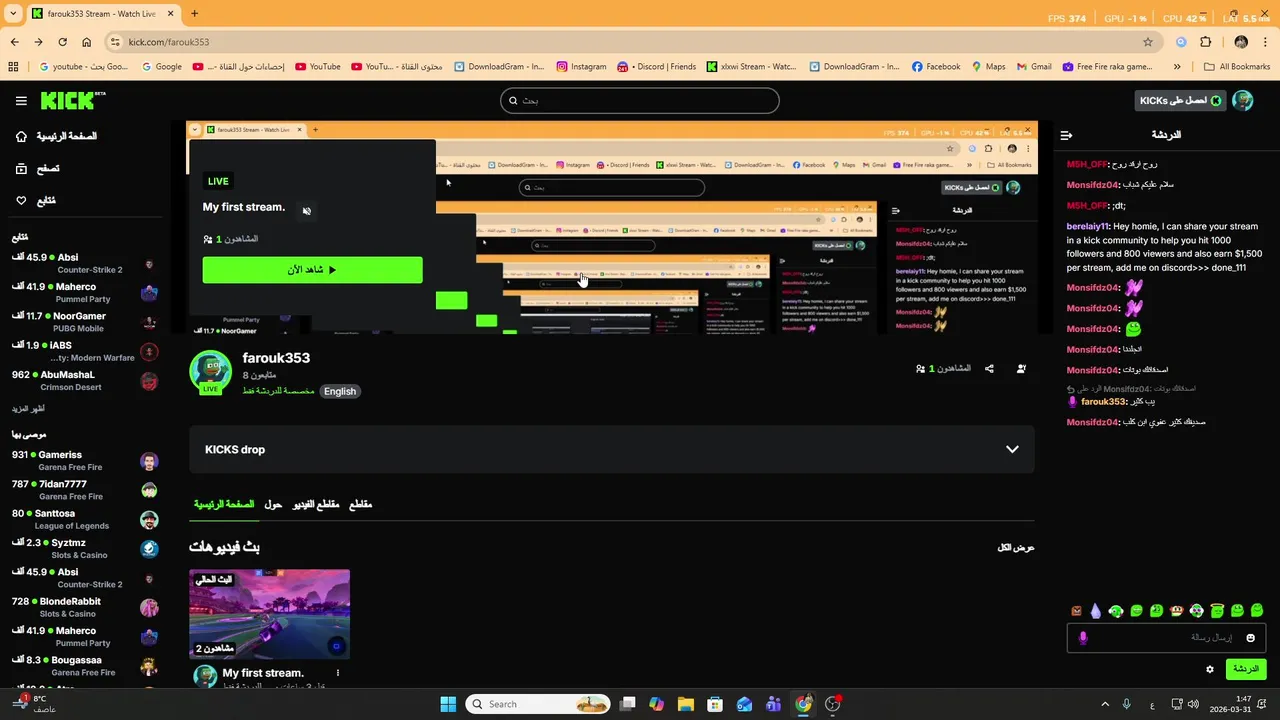The width and height of the screenshot is (1280, 720).
Task: Insert the mushroom emote
Action: tap(1177, 611)
